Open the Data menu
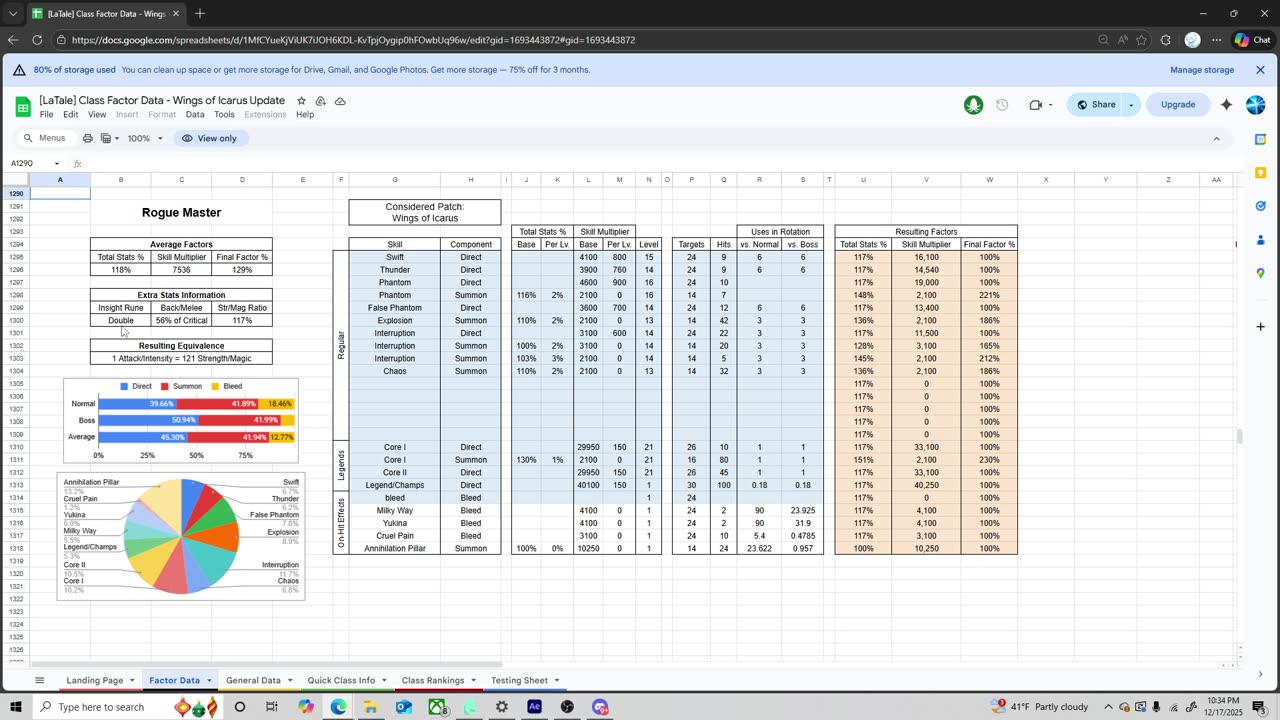Viewport: 1280px width, 720px height. coord(194,115)
